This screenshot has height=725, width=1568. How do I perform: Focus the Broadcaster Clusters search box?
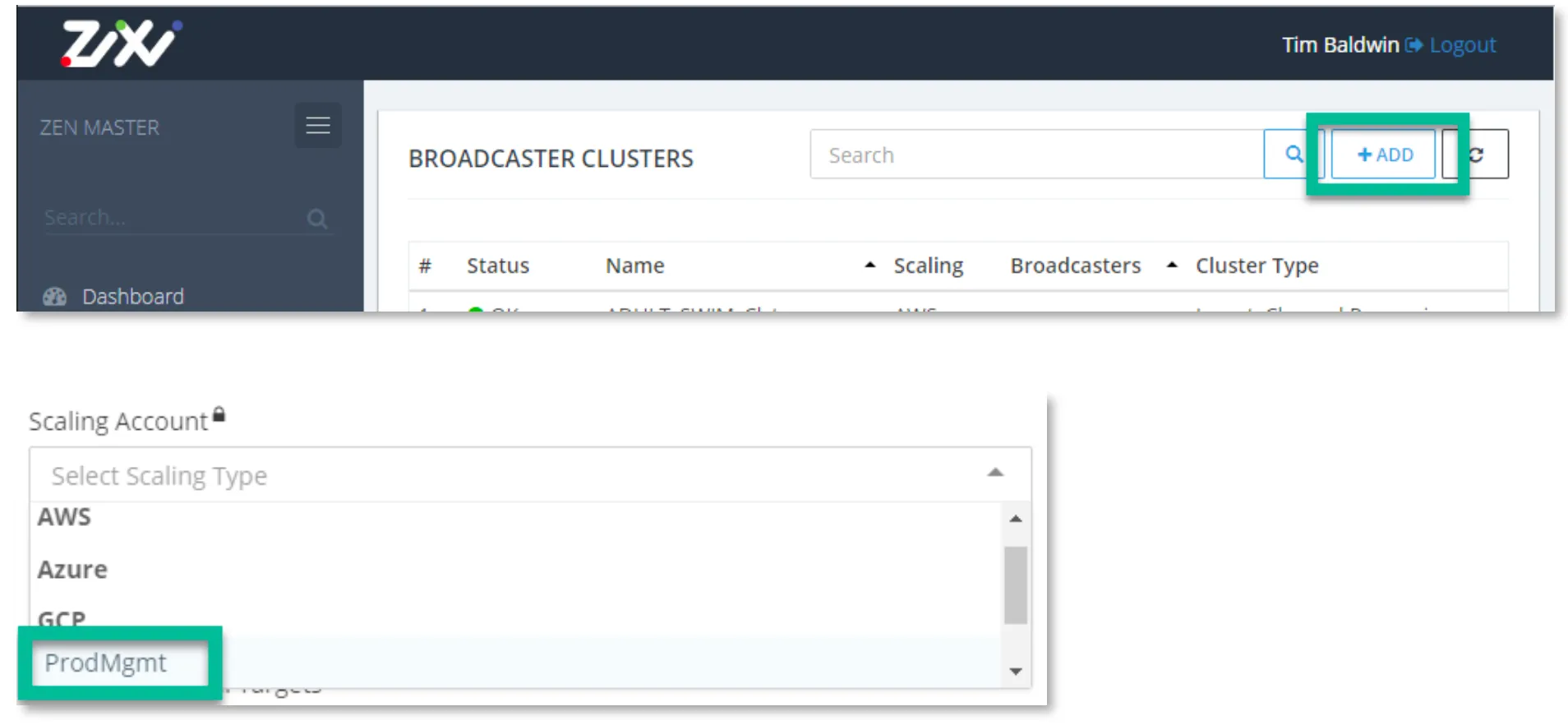[1037, 154]
